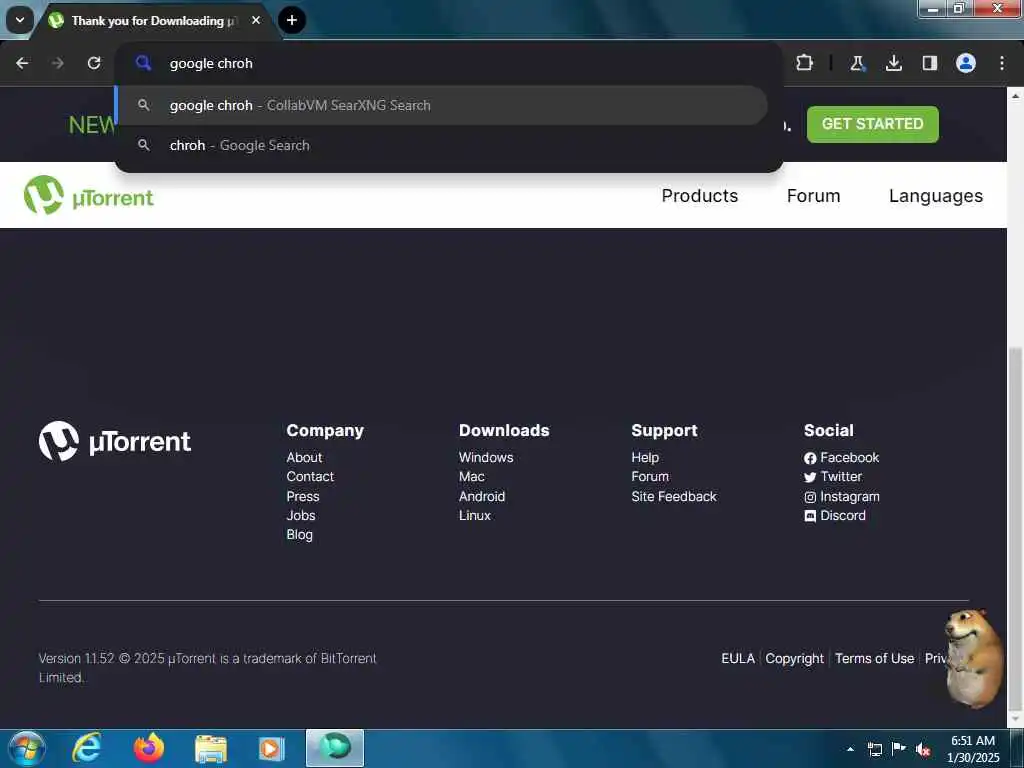Open Windows Media Player from taskbar
Image resolution: width=1024 pixels, height=768 pixels.
coord(271,748)
